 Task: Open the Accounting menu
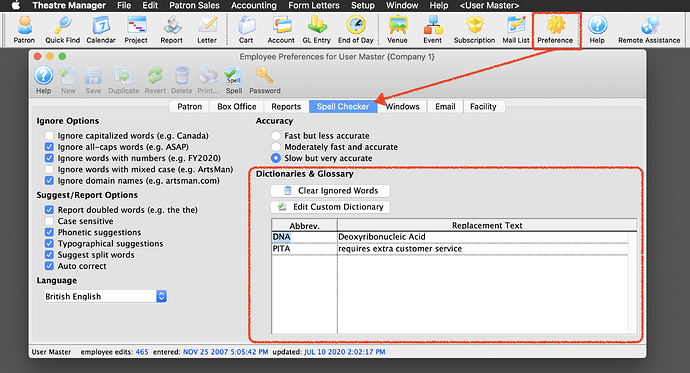point(254,5)
